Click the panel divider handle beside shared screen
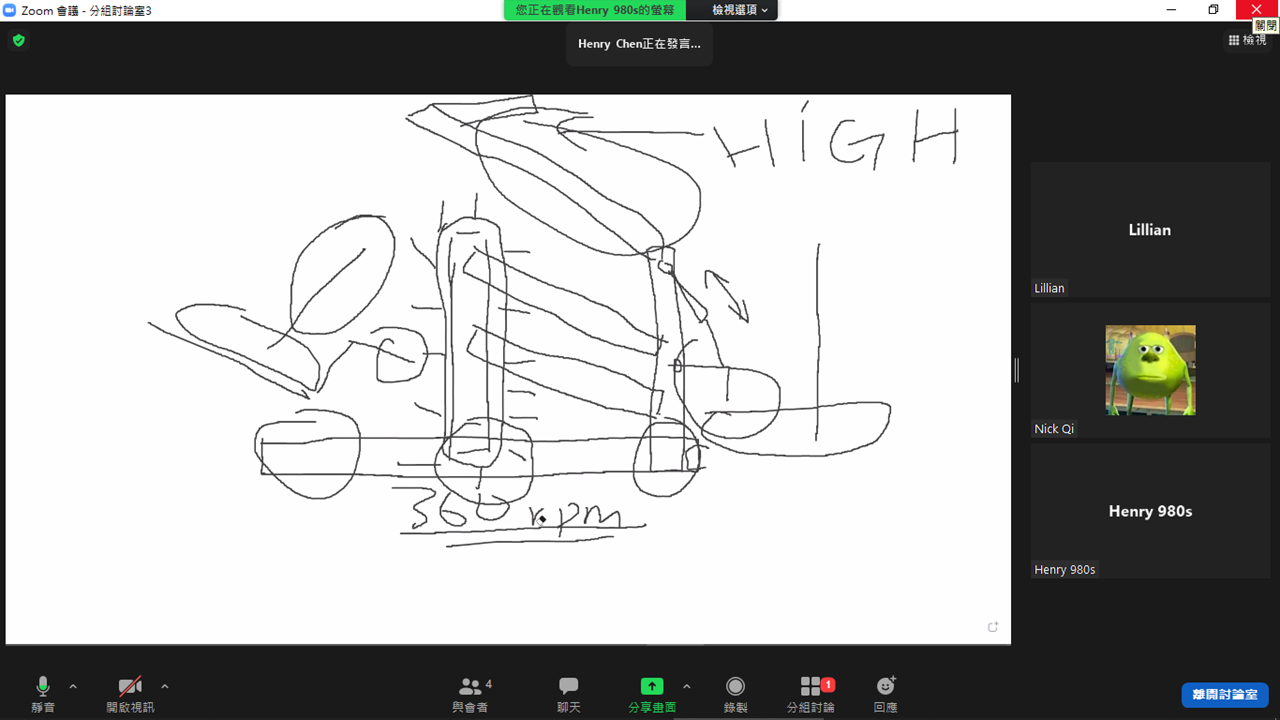The width and height of the screenshot is (1280, 720). coord(1016,370)
